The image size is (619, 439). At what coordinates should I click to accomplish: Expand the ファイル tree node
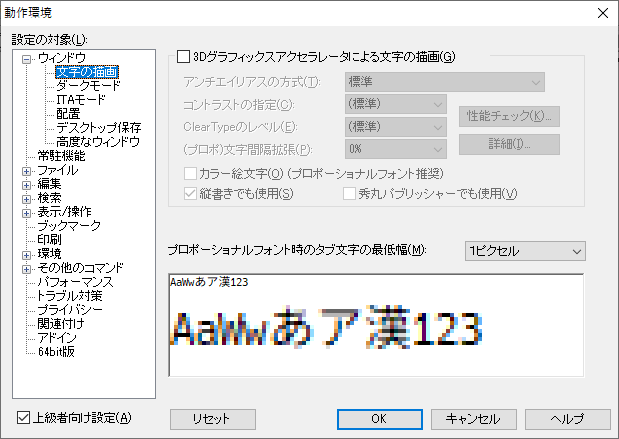27,170
